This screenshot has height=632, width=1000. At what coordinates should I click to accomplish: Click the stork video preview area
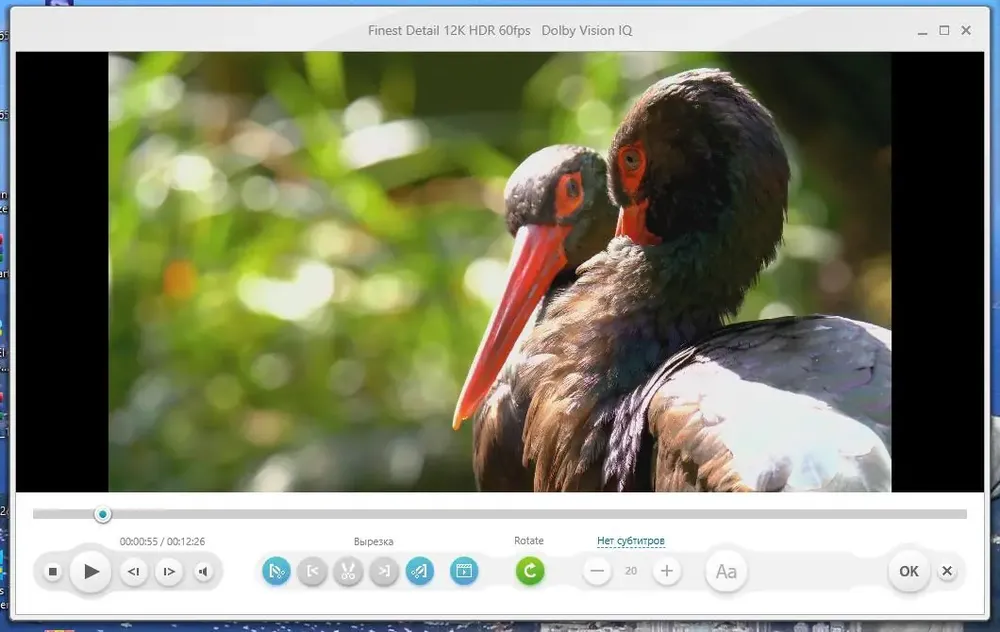(x=500, y=272)
